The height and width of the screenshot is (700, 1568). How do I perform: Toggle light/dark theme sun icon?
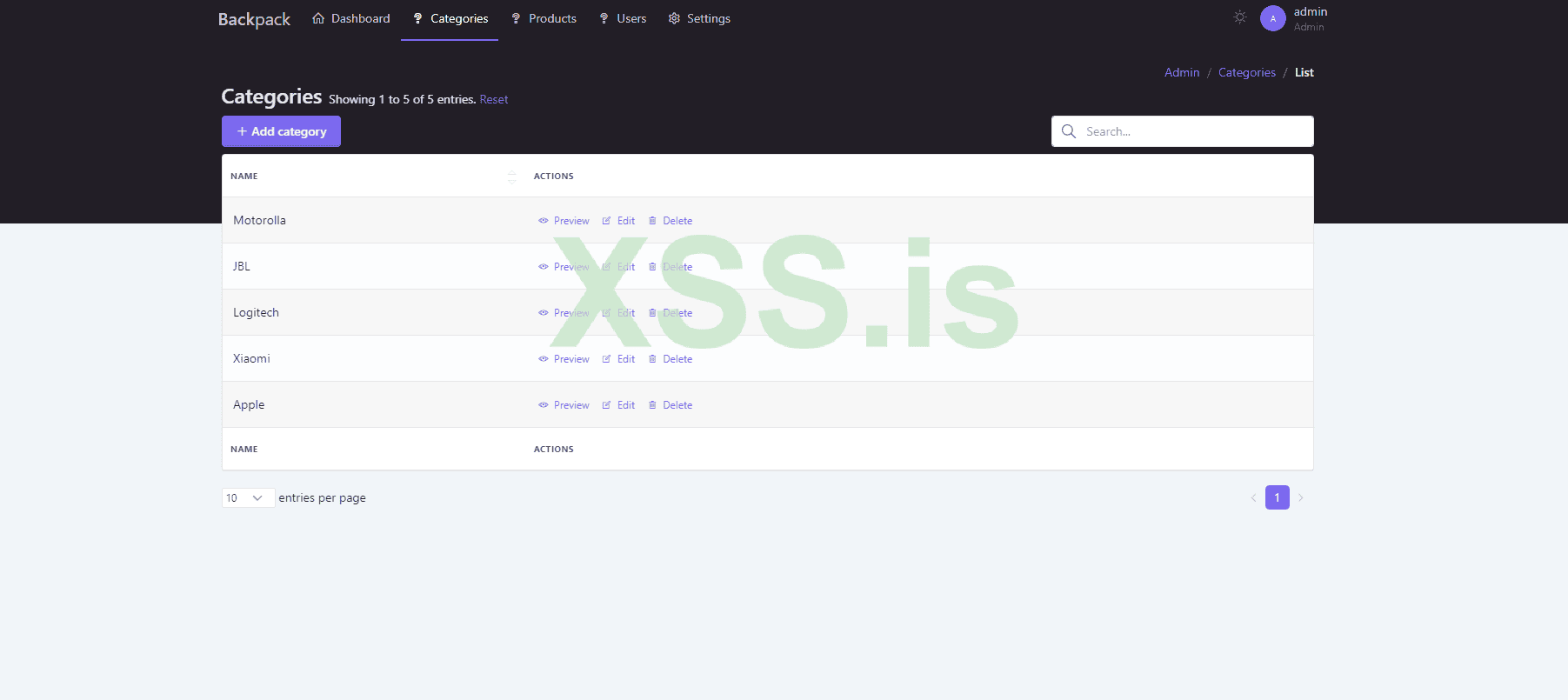pyautogui.click(x=1240, y=17)
